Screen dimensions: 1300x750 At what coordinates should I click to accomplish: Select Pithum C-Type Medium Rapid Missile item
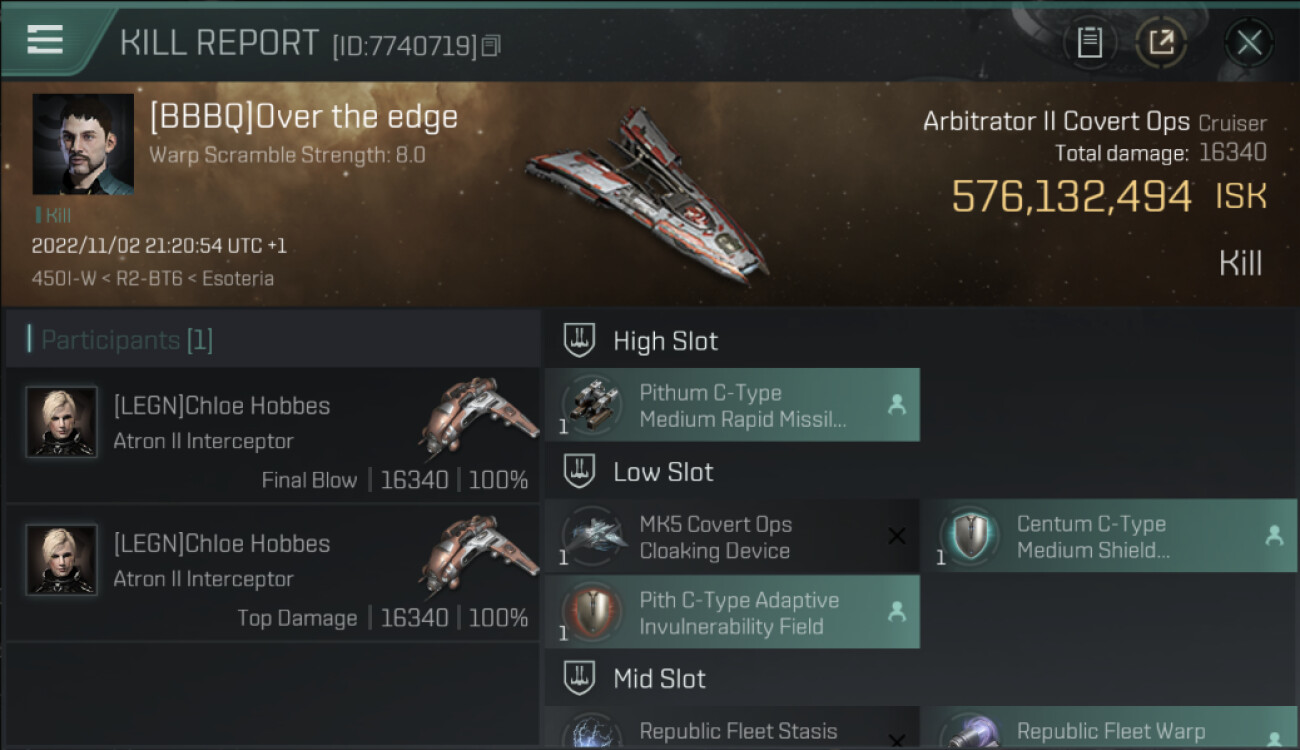click(732, 405)
